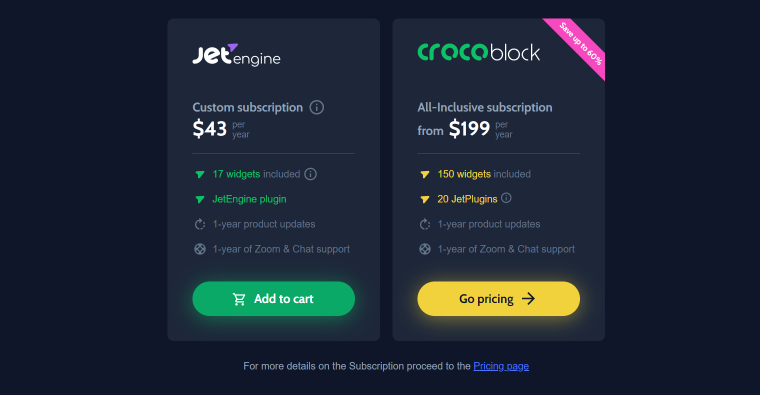This screenshot has width=760, height=395.
Task: Click the JetEngine logo
Action: [236, 55]
